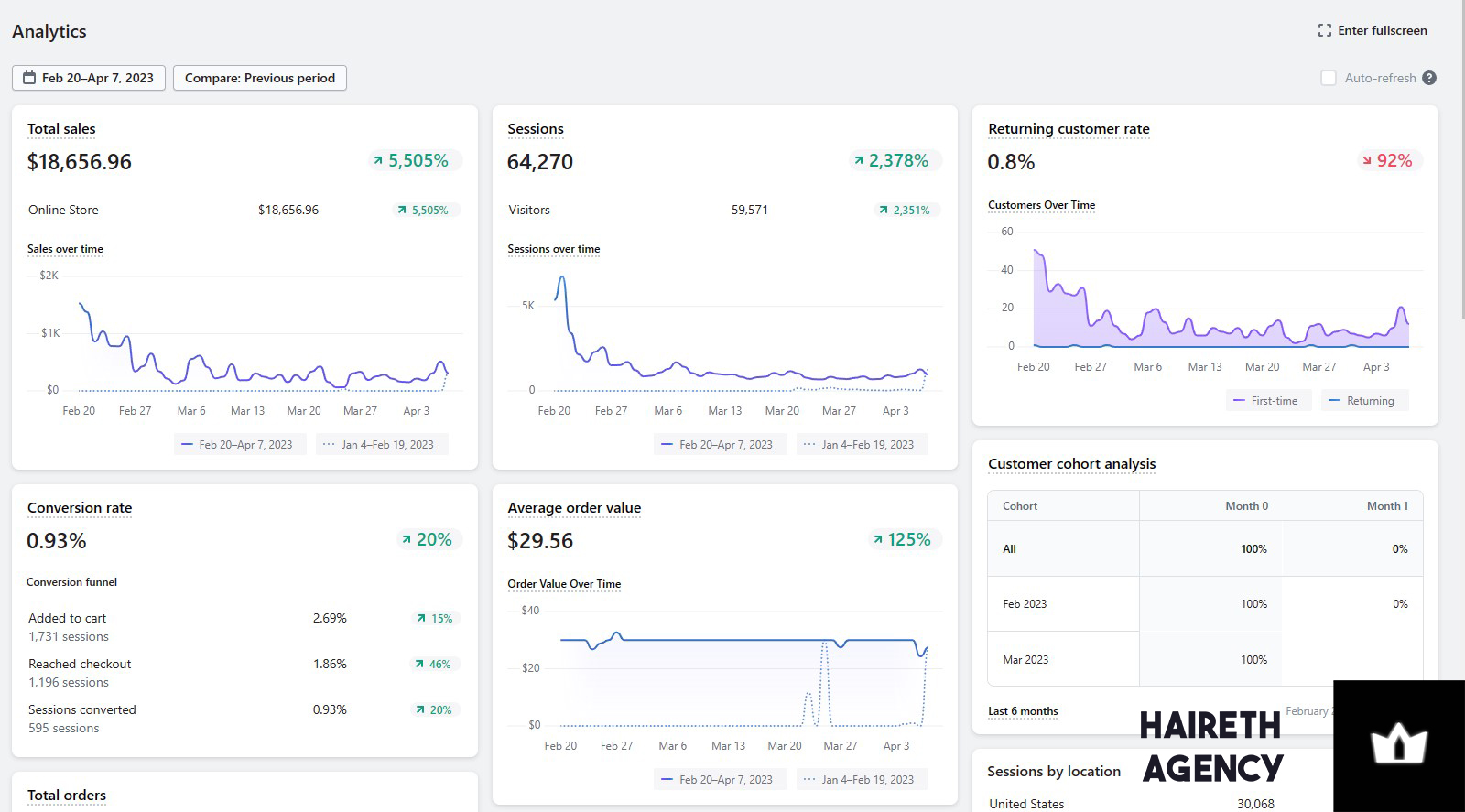Enable the Auto-refresh checkbox

[x=1329, y=78]
